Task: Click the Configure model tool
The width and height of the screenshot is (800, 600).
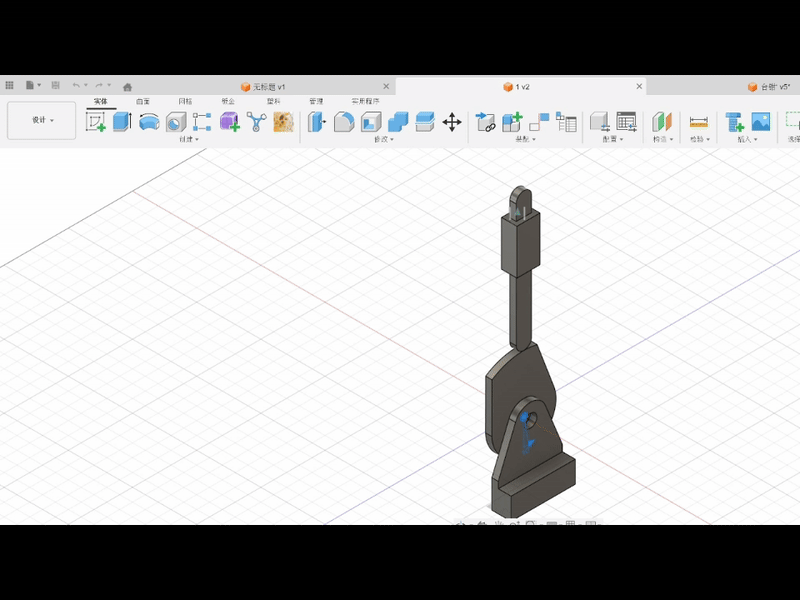Action: tap(599, 122)
